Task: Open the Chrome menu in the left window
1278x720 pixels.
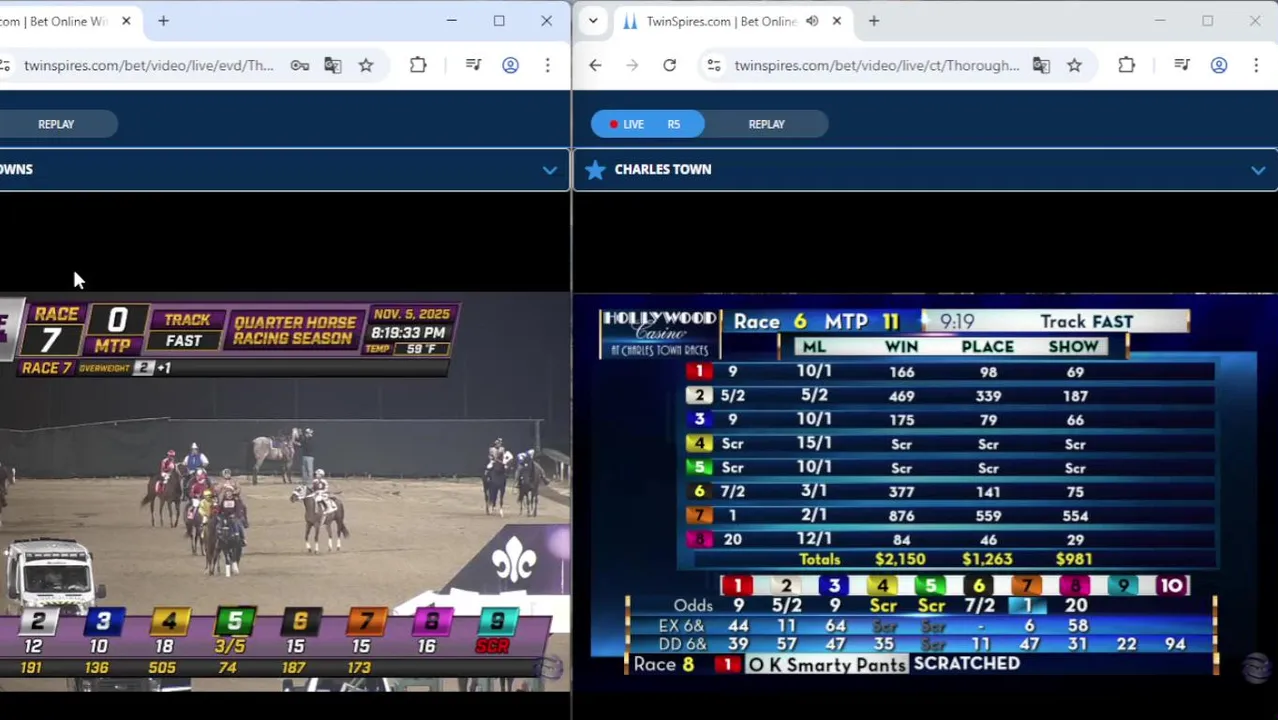Action: (547, 65)
